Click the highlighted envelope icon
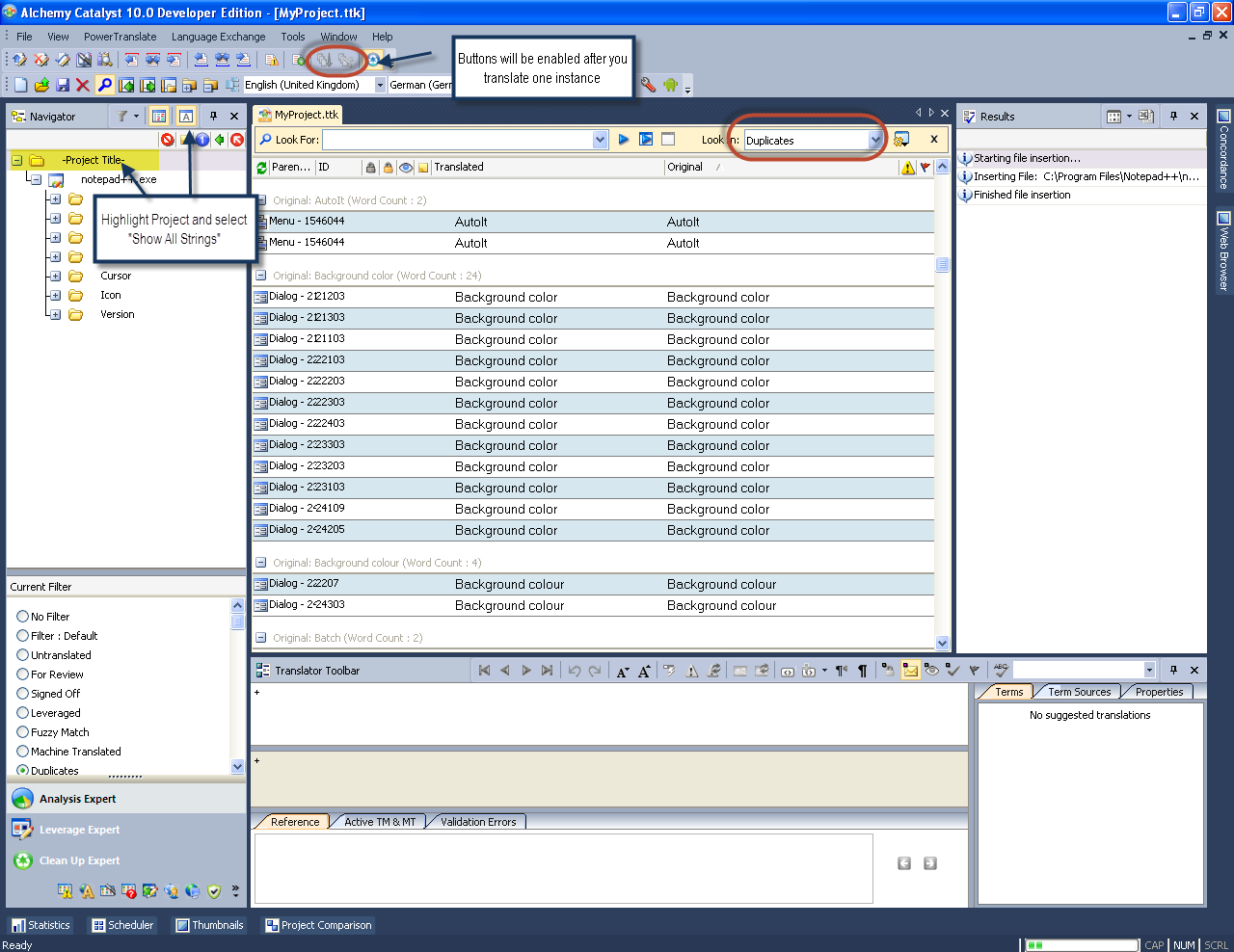Screen dimensions: 1234x952 [x=910, y=671]
